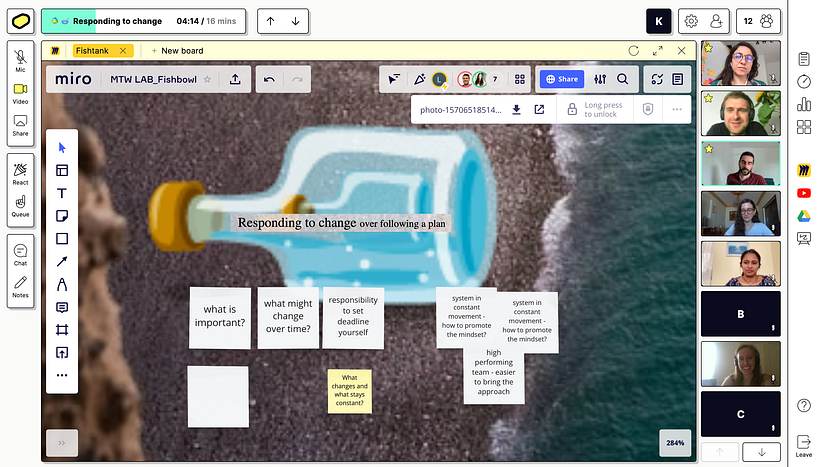Open the Upload tool

tap(62, 353)
